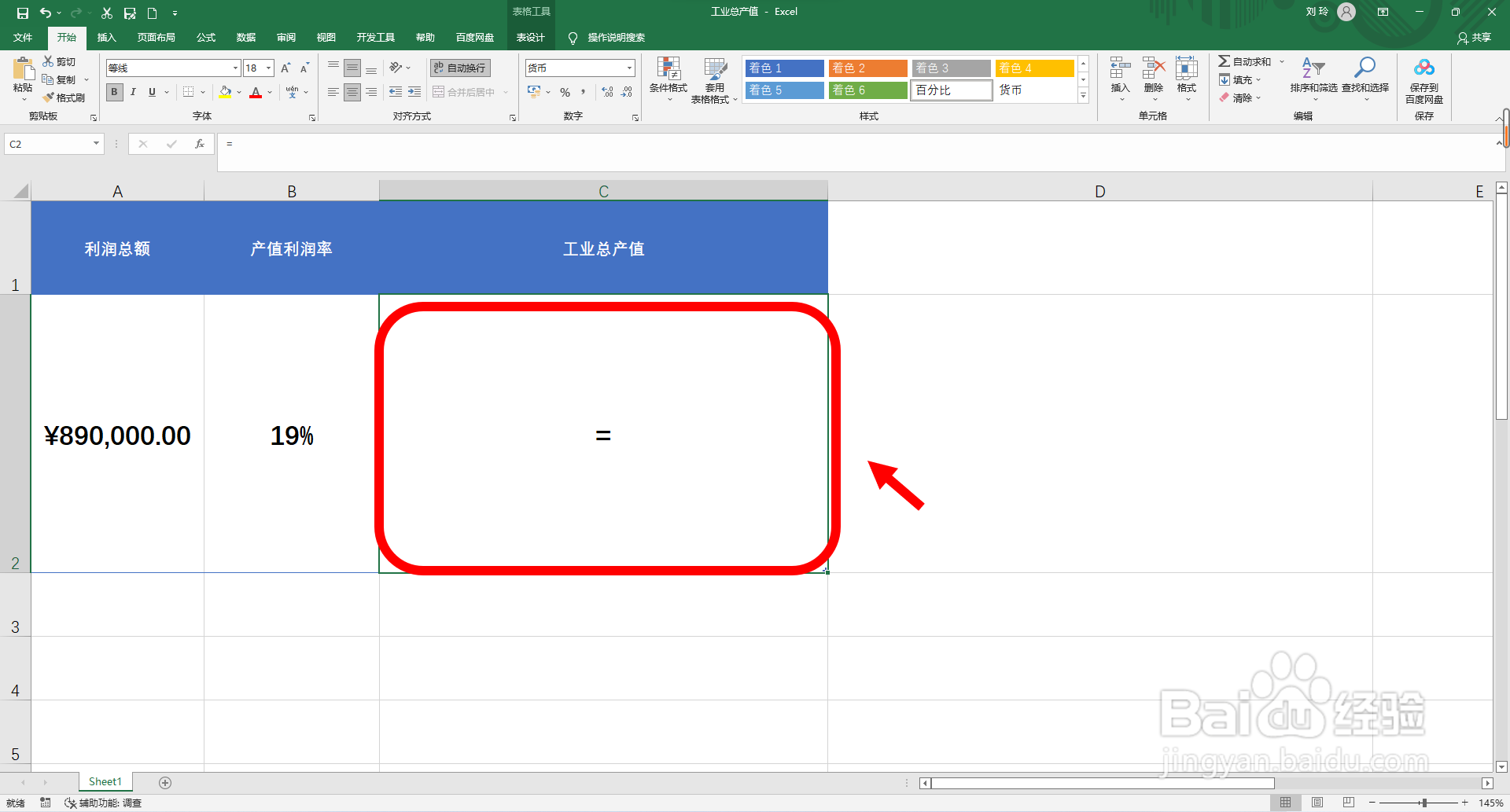Image resolution: width=1510 pixels, height=812 pixels.
Task: Toggle middle vertical alignment
Action: pyautogui.click(x=352, y=68)
